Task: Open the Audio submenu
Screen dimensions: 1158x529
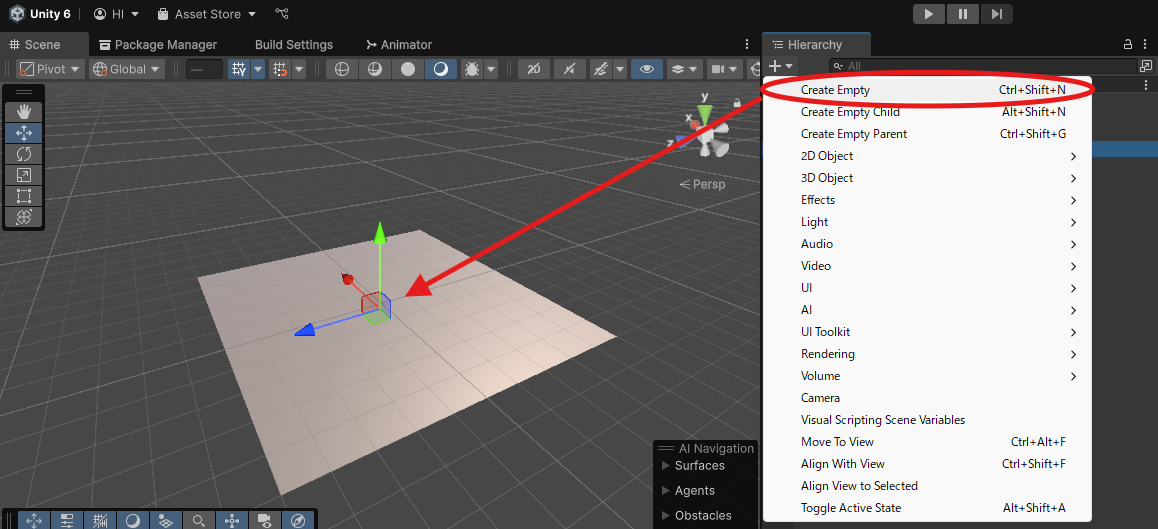Action: (x=927, y=244)
